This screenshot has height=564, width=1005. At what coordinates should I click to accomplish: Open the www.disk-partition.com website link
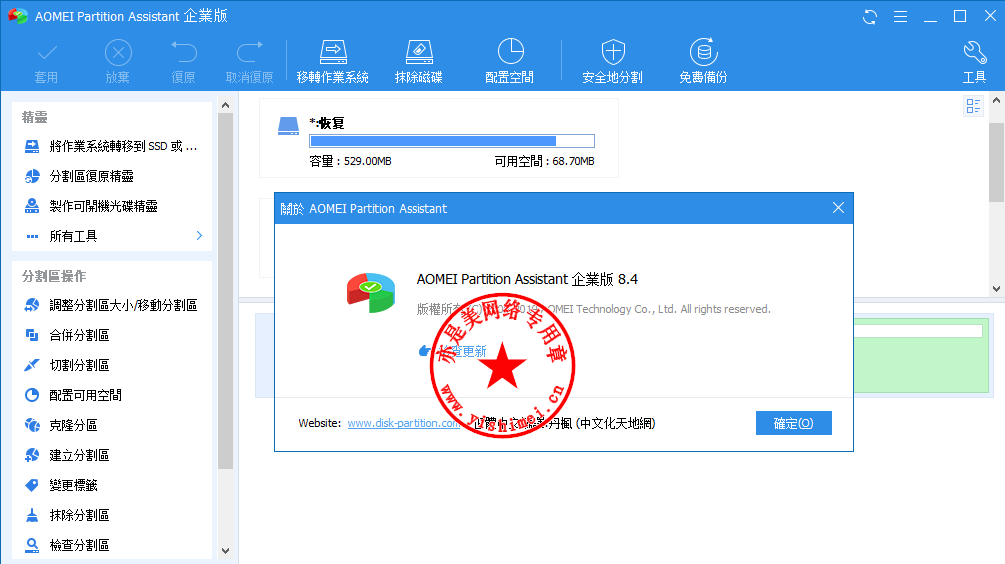coord(404,423)
